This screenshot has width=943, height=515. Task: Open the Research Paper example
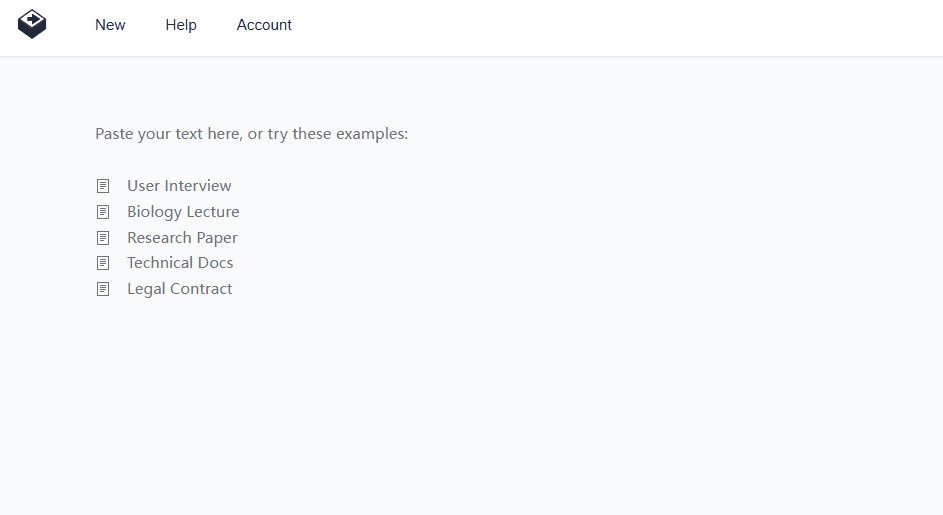click(182, 238)
